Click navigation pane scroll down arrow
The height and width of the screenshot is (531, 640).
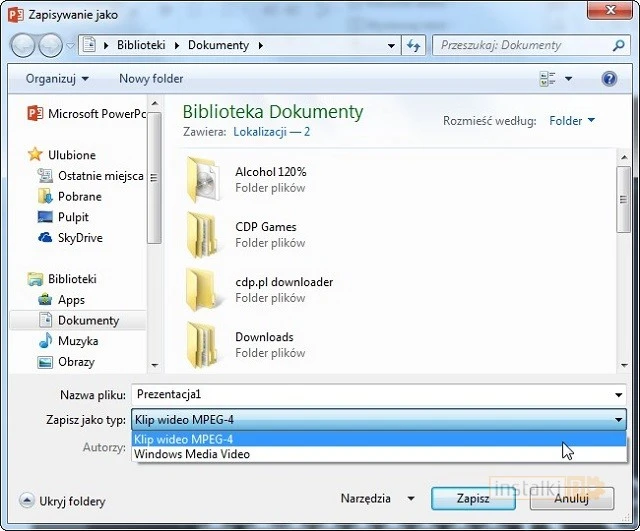pyautogui.click(x=154, y=365)
